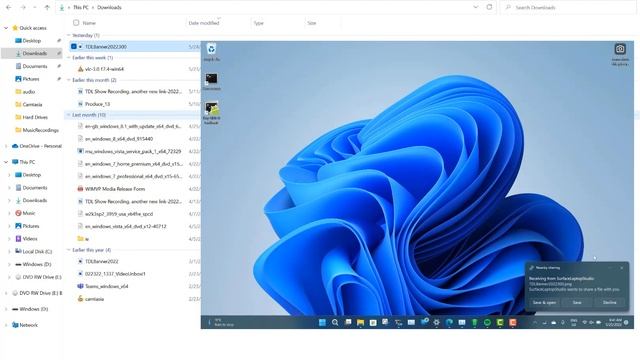Collapse the Earlier this year group
Viewport: 640px width, 360px height.
[69, 250]
